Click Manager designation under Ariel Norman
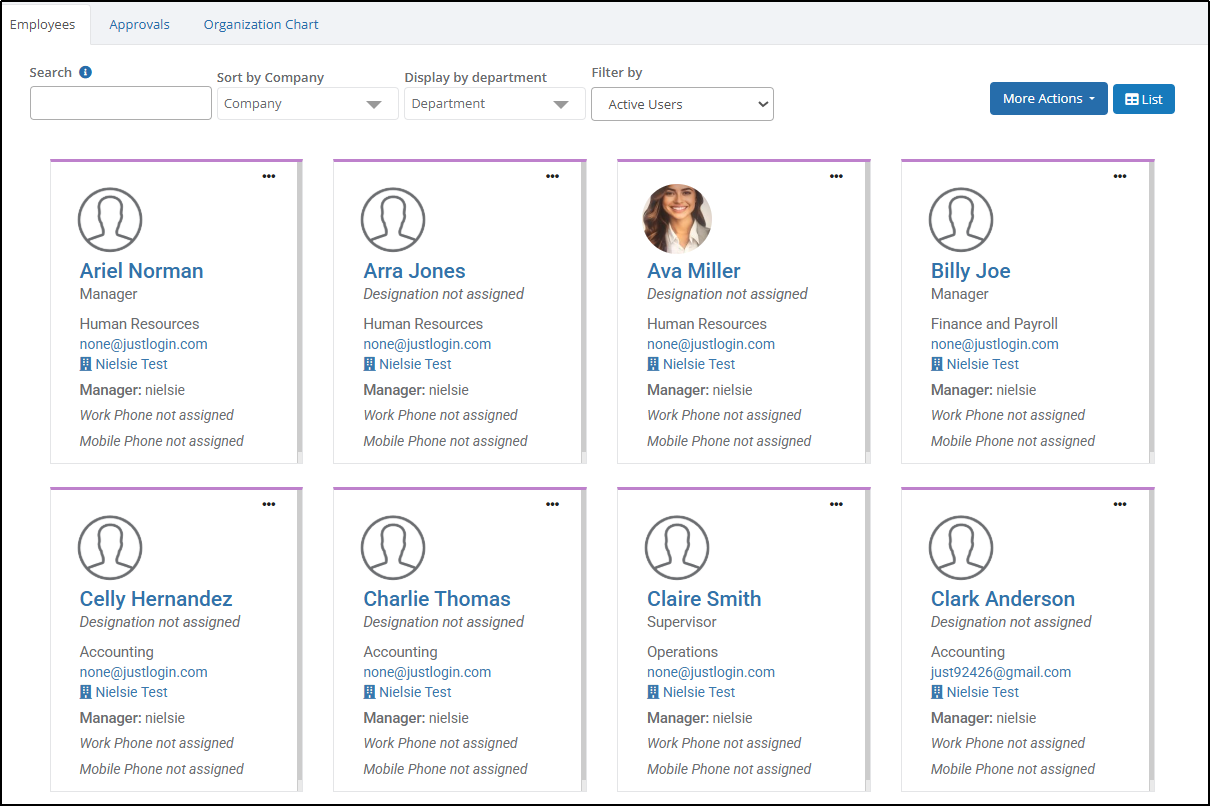1211x807 pixels. (x=109, y=294)
